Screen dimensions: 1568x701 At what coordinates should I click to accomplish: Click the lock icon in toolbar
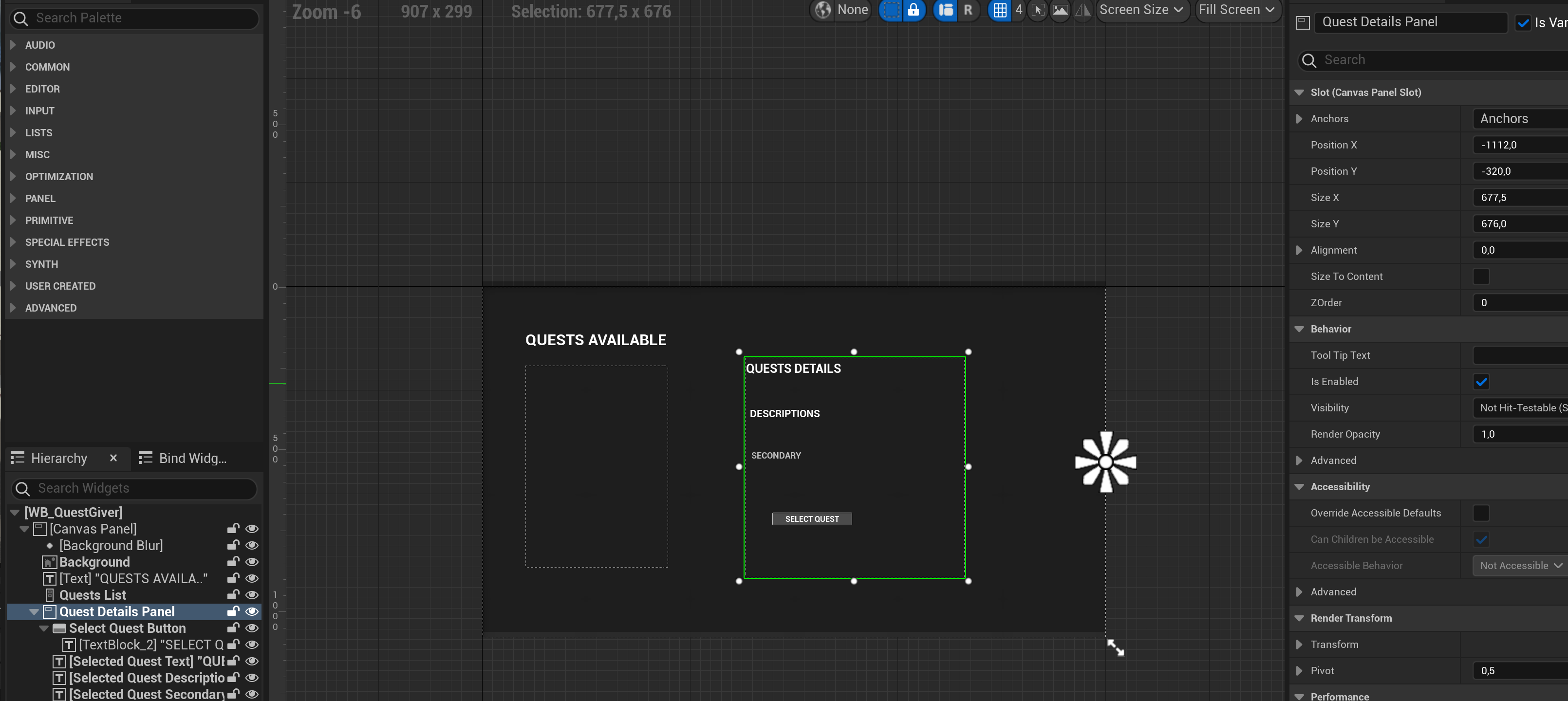click(913, 10)
